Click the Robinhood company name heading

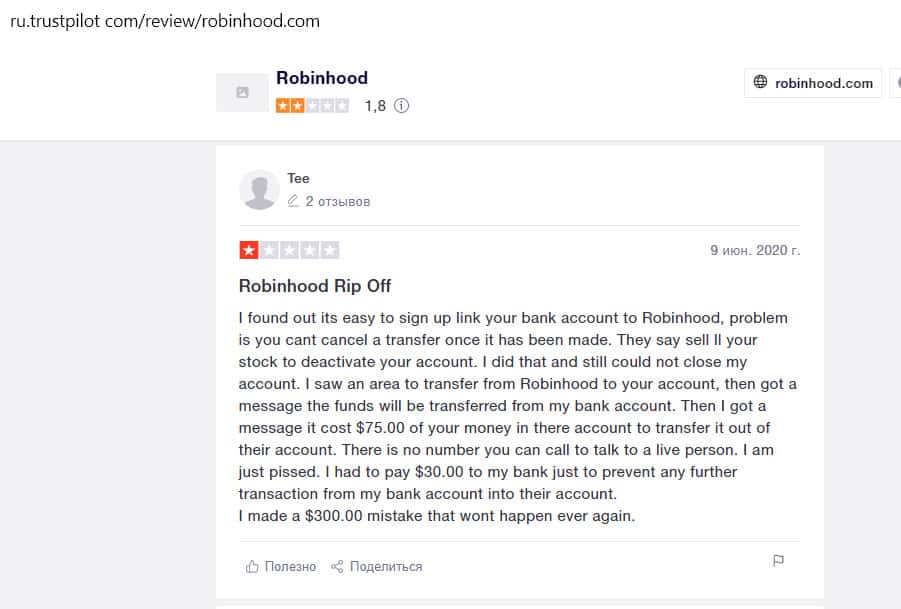tap(322, 78)
